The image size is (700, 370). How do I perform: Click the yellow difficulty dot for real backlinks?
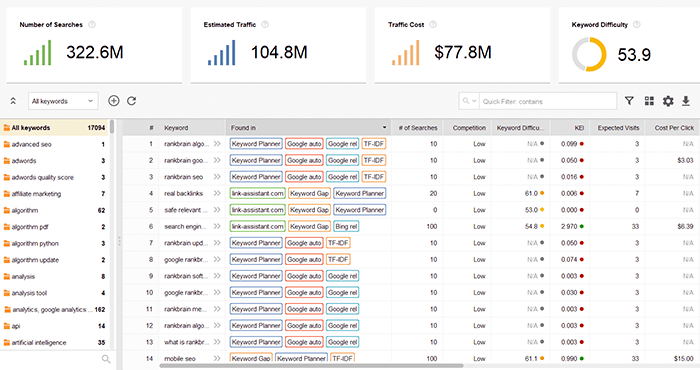pyautogui.click(x=542, y=193)
